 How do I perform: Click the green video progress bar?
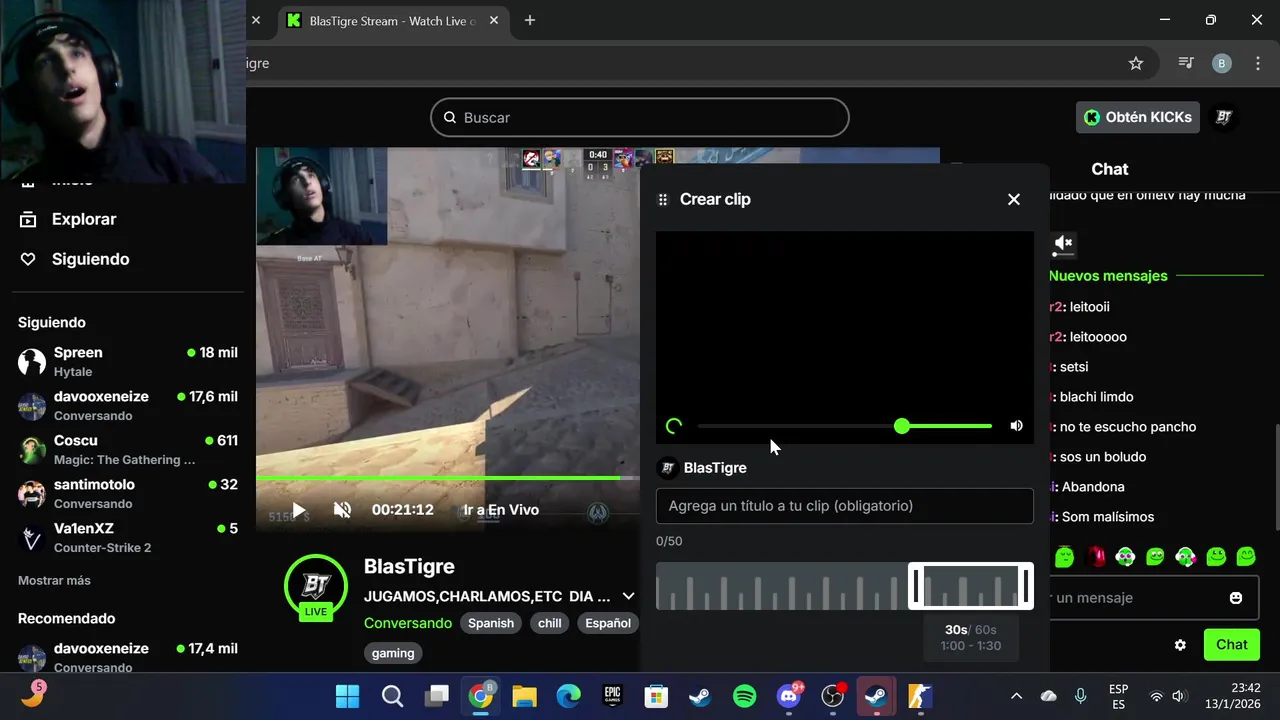pos(438,478)
